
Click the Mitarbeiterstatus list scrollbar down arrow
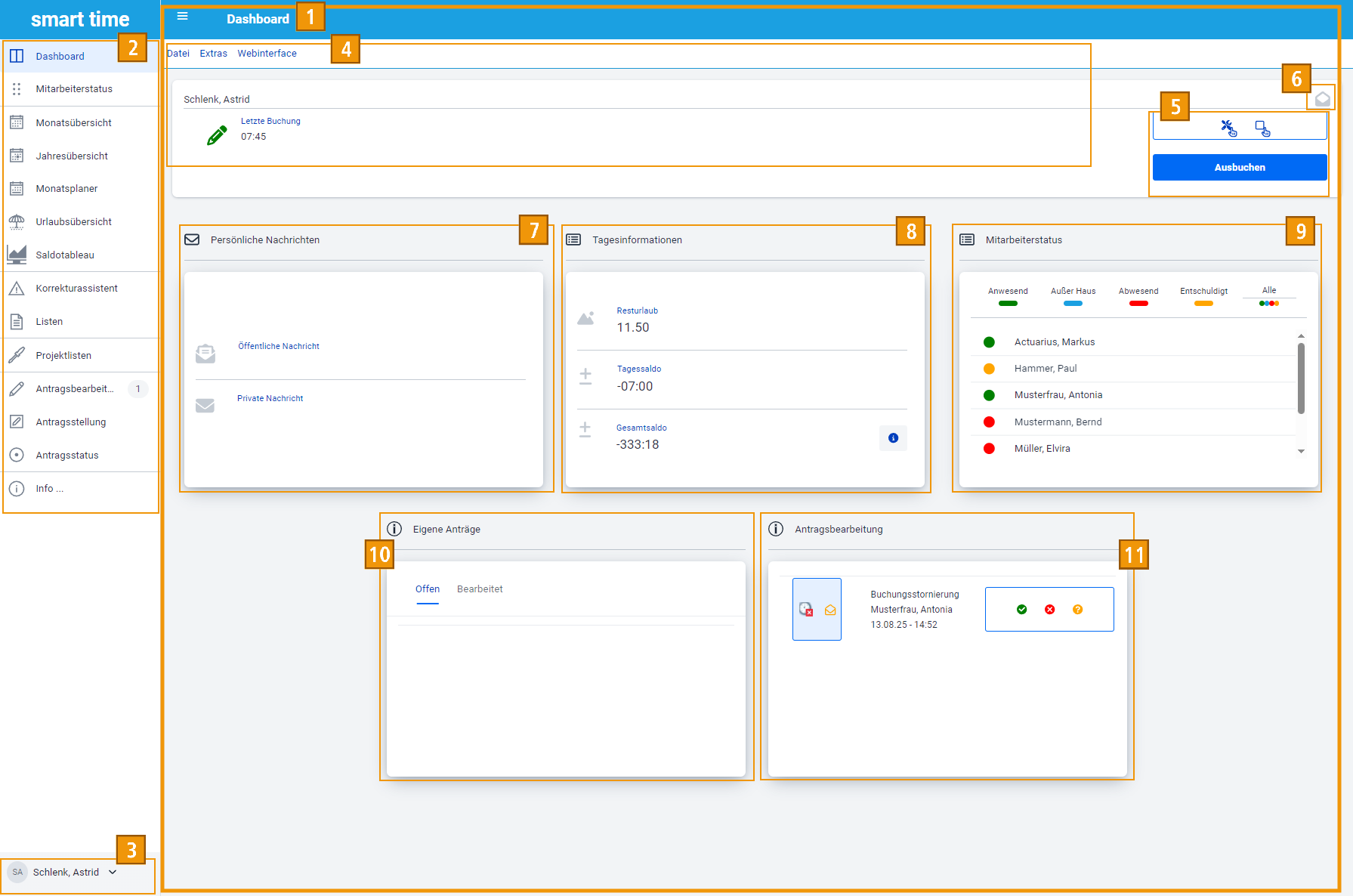tap(1301, 451)
